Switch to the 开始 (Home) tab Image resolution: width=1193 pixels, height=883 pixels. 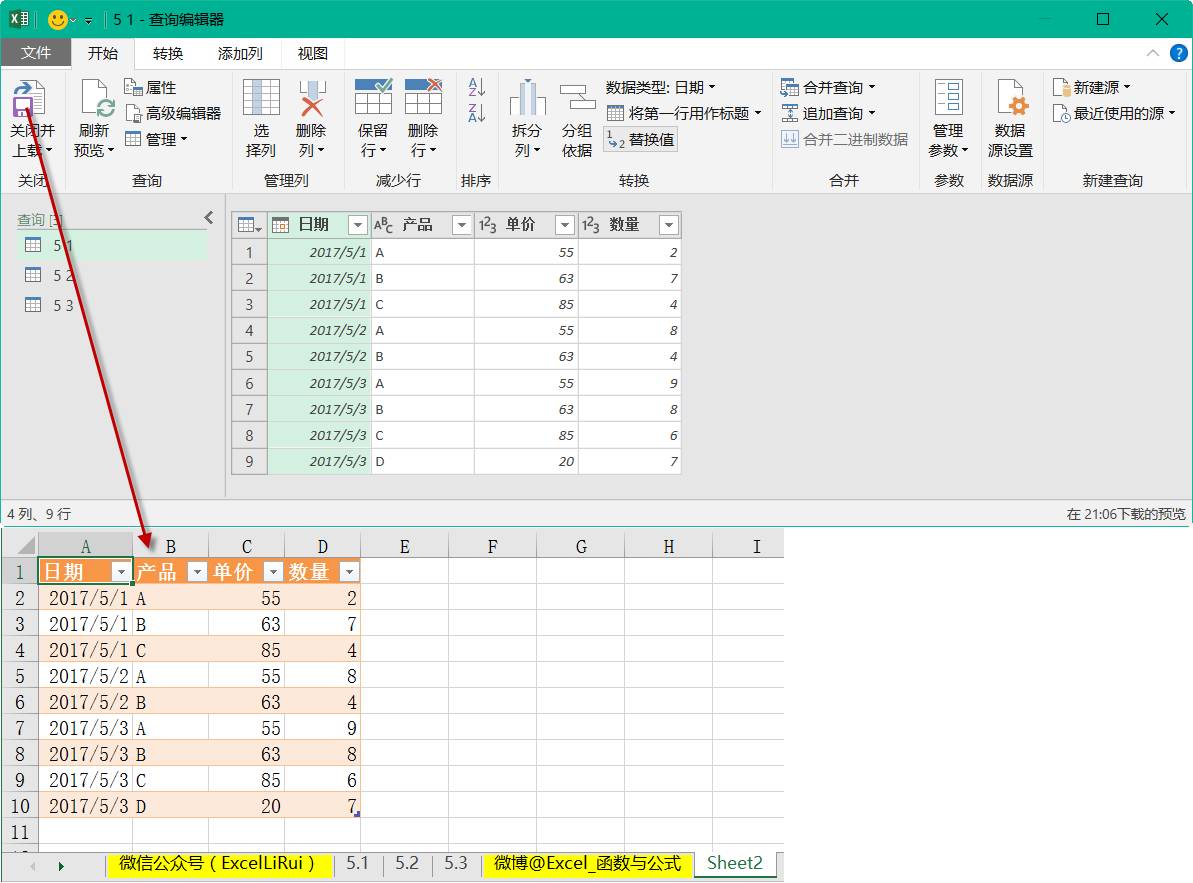103,53
